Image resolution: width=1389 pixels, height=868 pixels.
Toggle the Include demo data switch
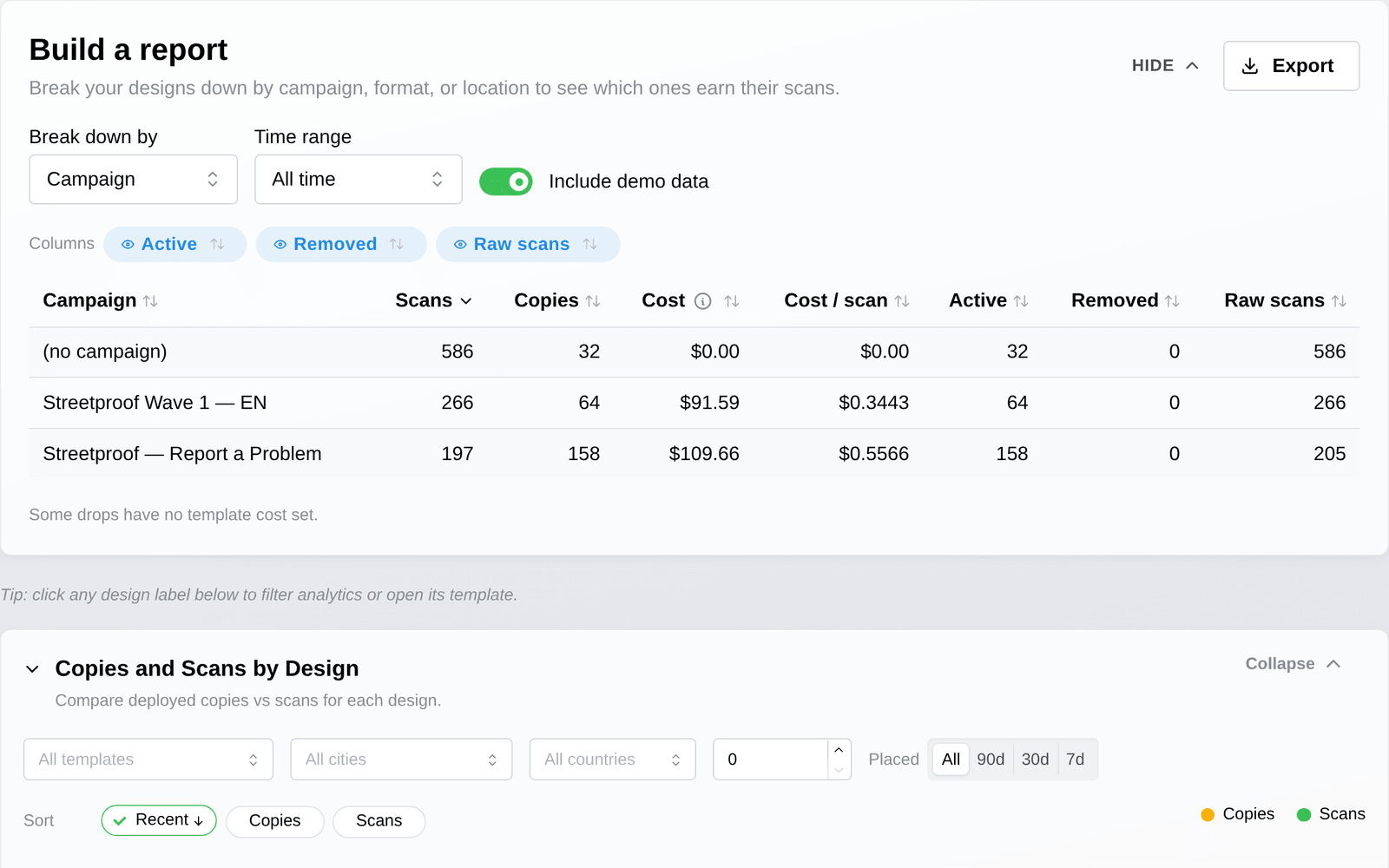[x=506, y=181]
